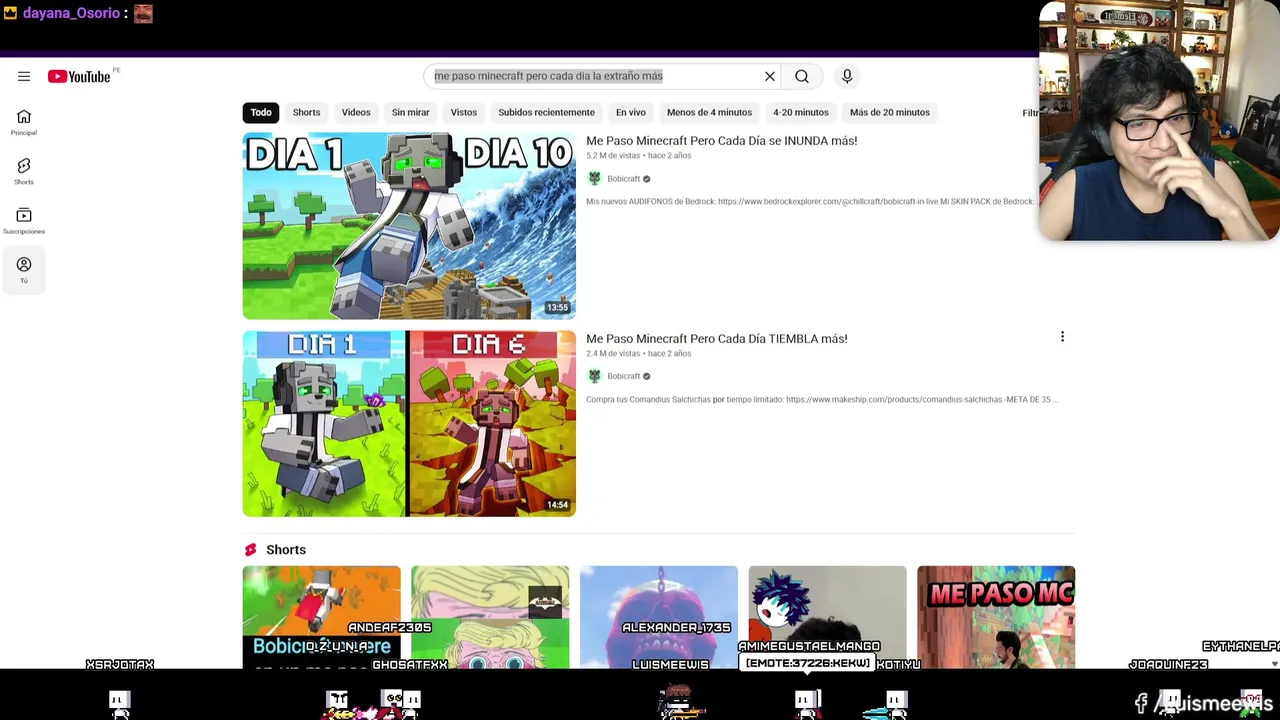Screen dimensions: 1280x720
Task: Select the 4-20 minutos chip
Action: pos(800,112)
